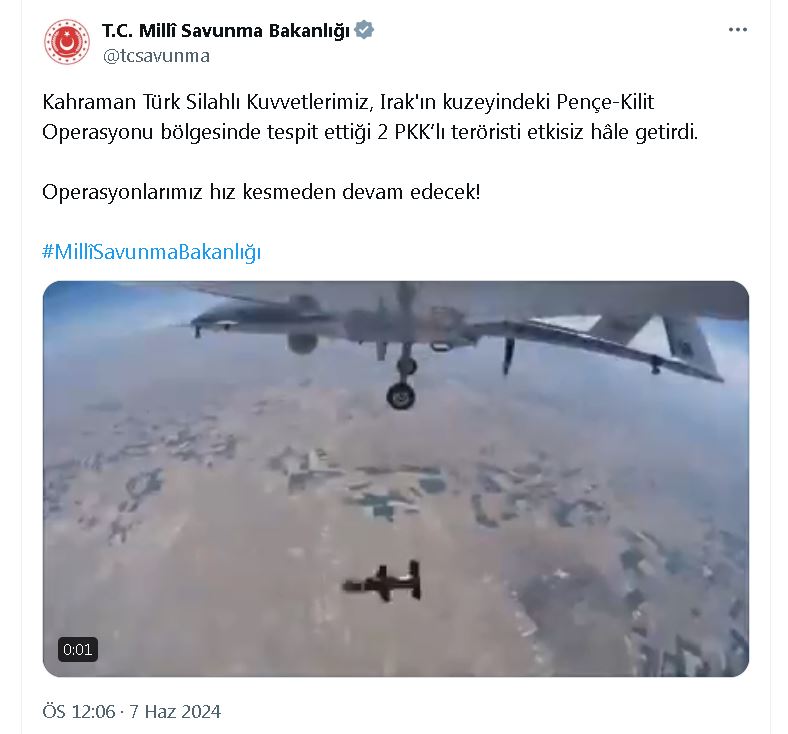The image size is (788, 734).
Task: Click the blue verified badge icon
Action: (x=364, y=30)
